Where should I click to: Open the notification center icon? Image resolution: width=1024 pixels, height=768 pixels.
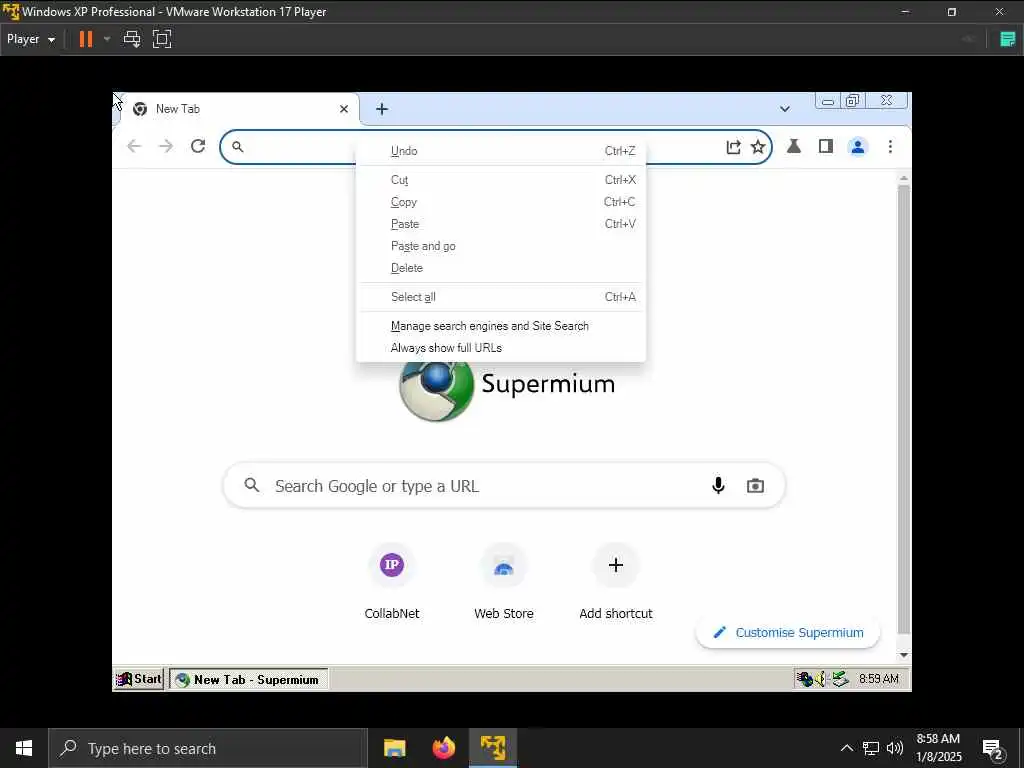point(993,748)
